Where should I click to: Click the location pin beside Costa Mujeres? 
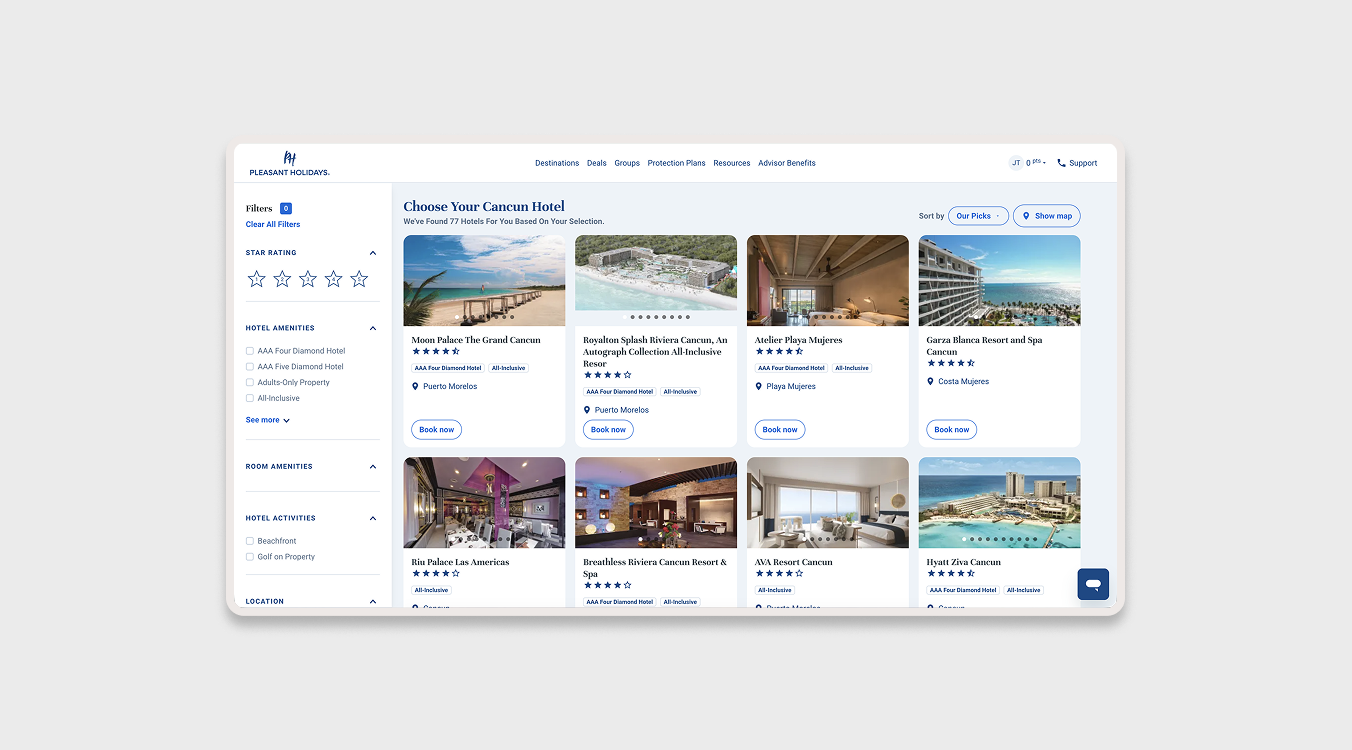coord(930,381)
